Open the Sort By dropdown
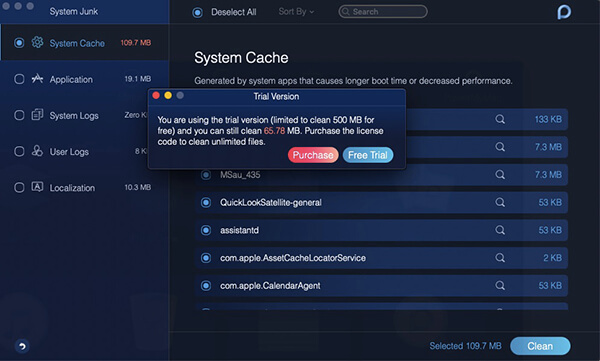Viewport: 600px width, 361px height. (x=296, y=12)
